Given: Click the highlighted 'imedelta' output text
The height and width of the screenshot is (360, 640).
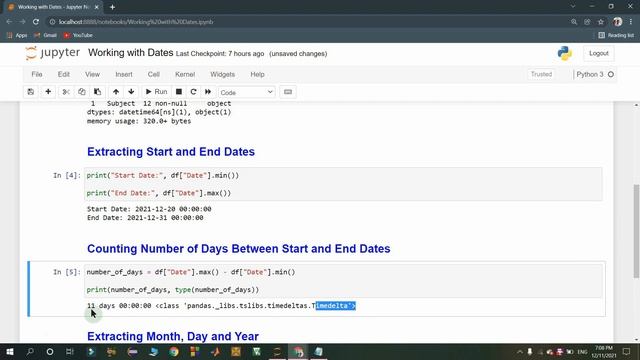Looking at the screenshot, I should point(336,306).
